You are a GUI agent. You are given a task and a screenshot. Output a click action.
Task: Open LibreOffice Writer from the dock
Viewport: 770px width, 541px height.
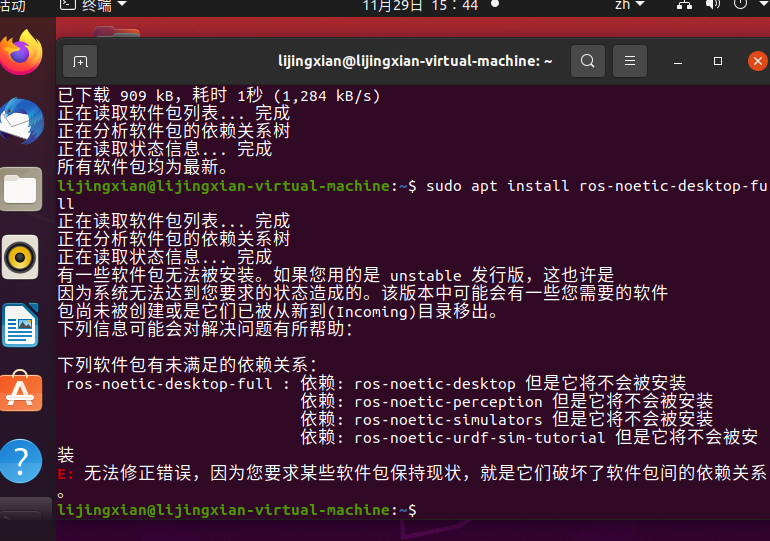click(x=20, y=325)
